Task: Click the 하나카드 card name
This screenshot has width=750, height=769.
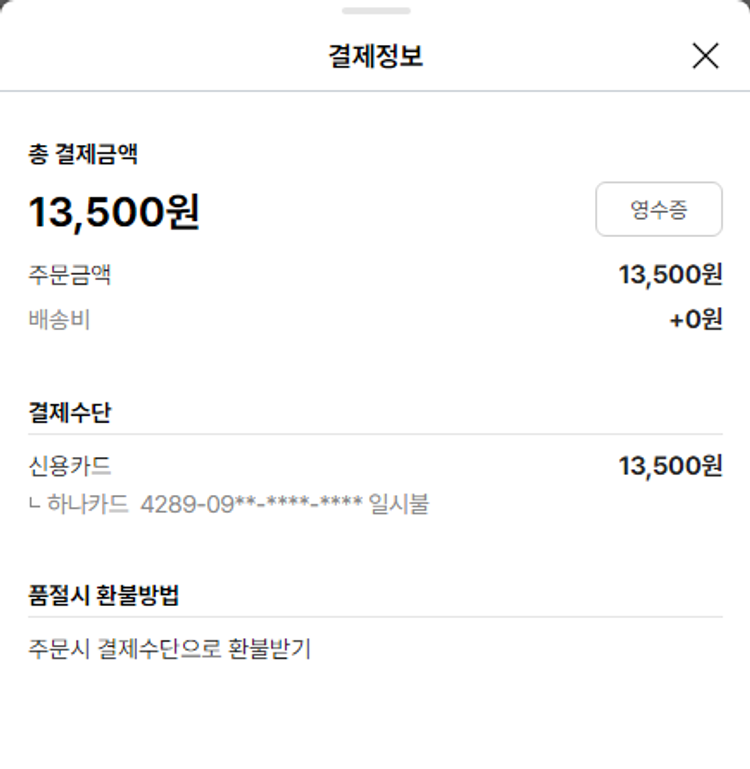Action: 88,504
